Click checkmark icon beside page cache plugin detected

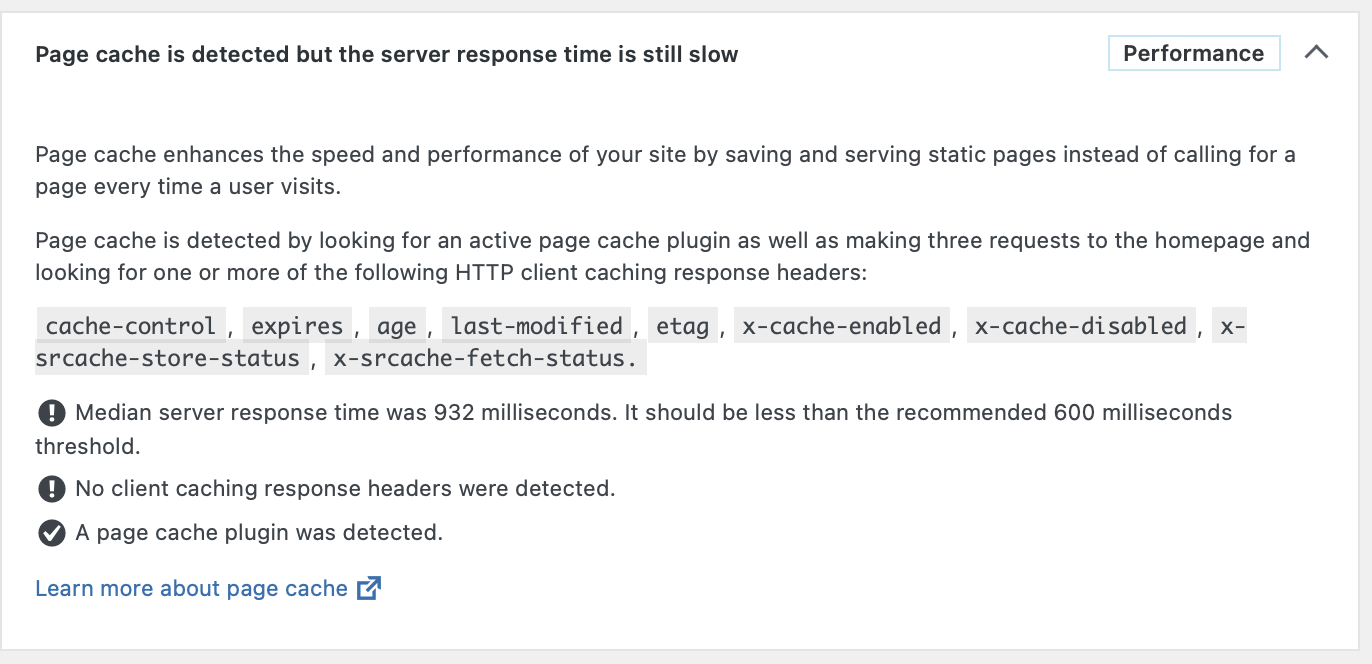click(51, 533)
